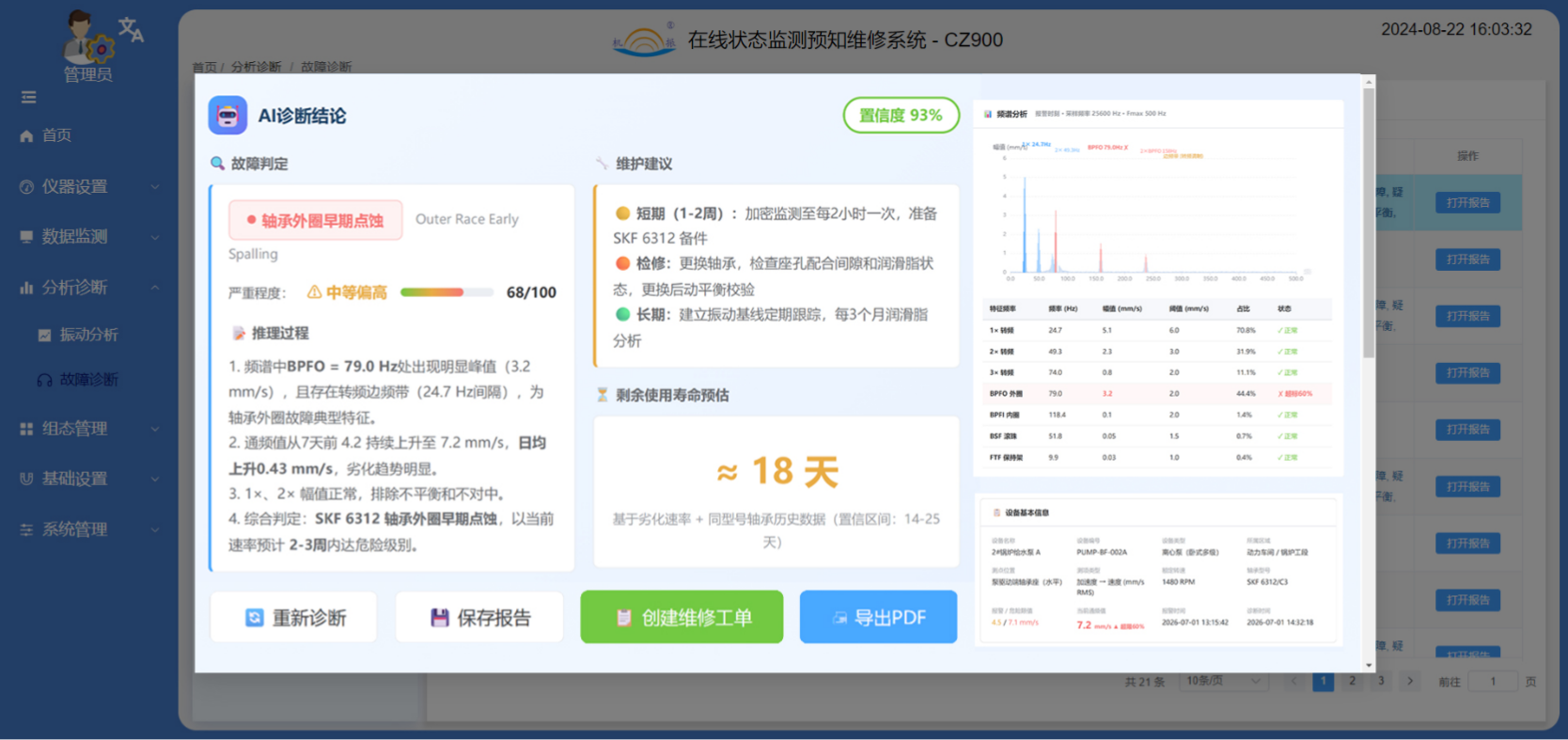Click the dialog scrollbar up arrow
The height and width of the screenshot is (740, 1568).
pos(1369,82)
